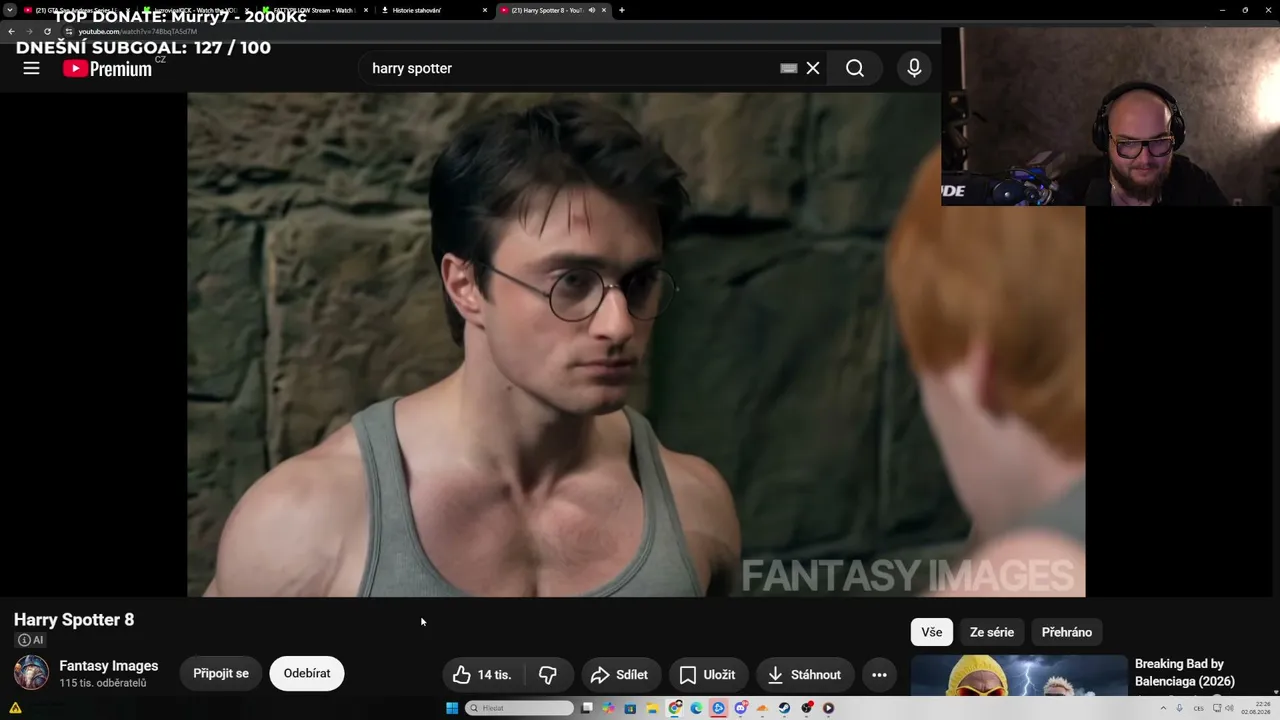Expand hidden system tray icons chevron
1280x720 pixels.
click(x=1163, y=708)
